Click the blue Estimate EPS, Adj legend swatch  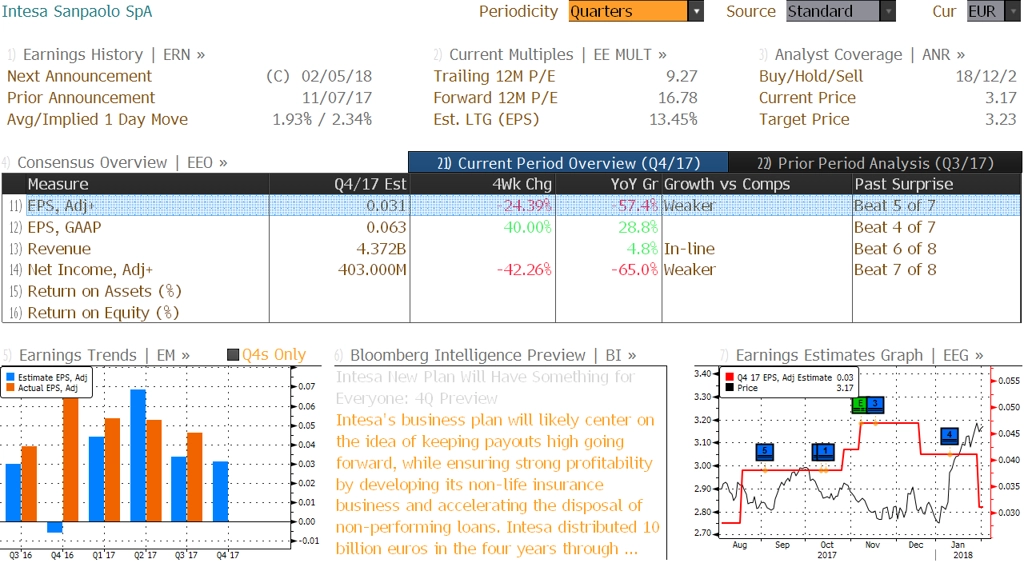click(10, 378)
